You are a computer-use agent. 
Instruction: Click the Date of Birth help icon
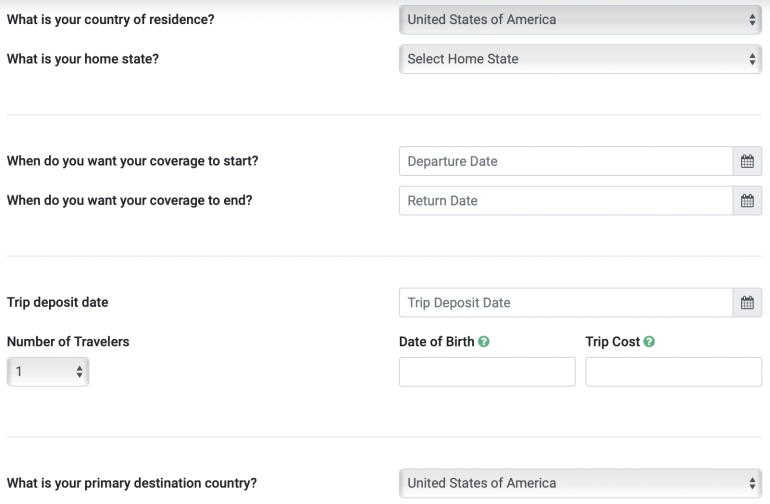coord(484,342)
